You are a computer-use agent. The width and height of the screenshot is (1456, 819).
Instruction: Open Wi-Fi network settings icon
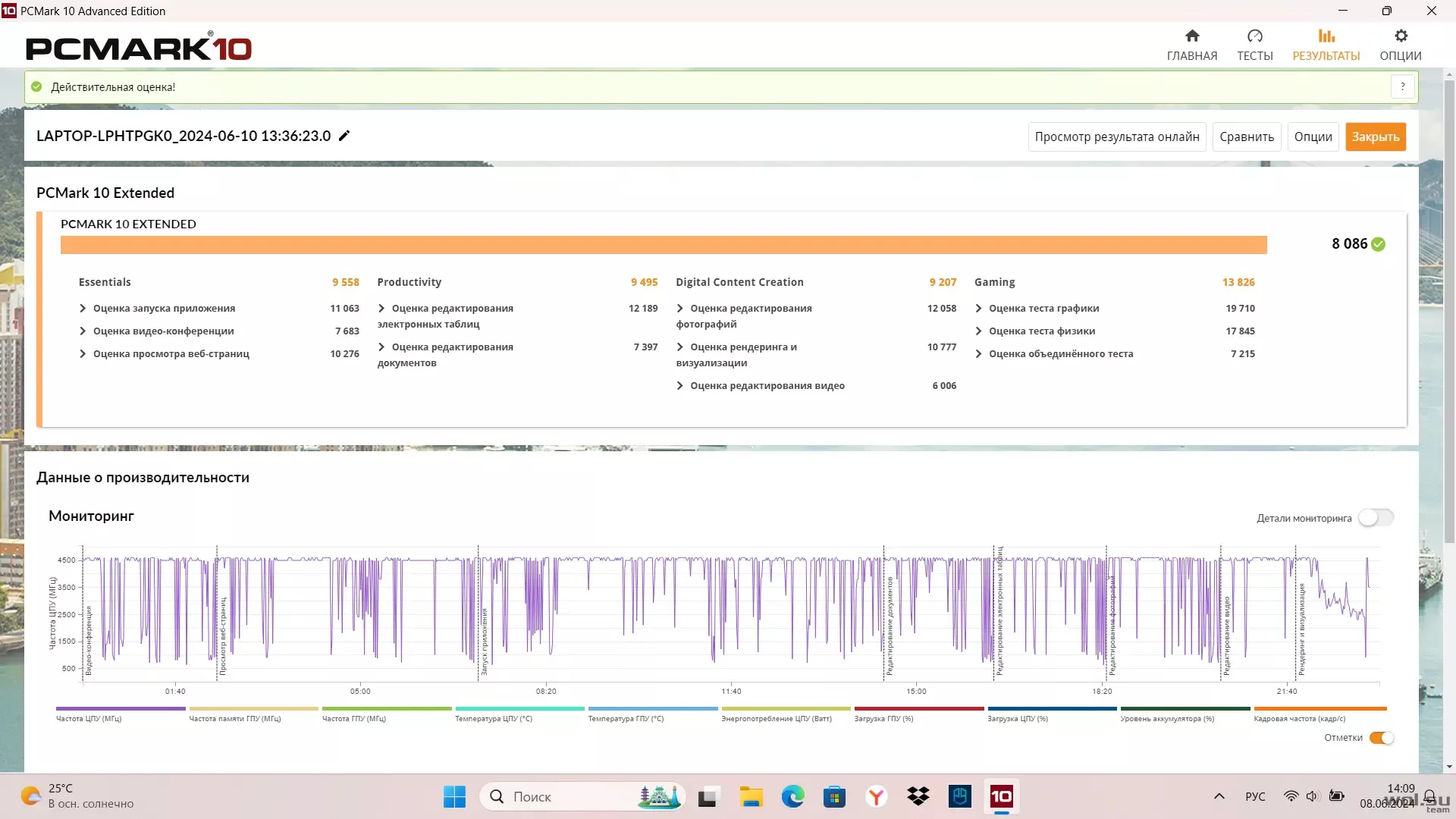(1291, 796)
